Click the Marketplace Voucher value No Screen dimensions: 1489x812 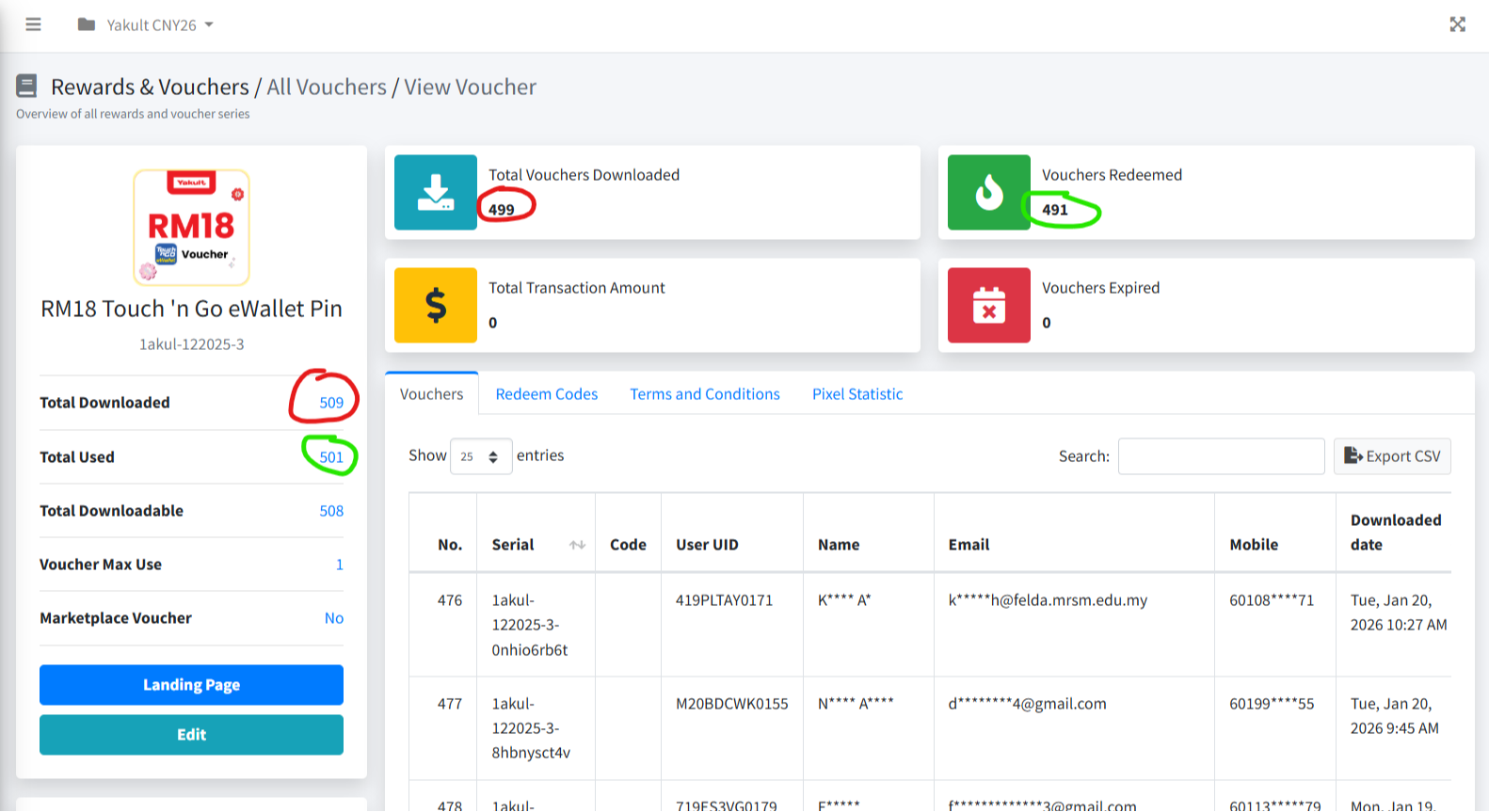(x=334, y=618)
